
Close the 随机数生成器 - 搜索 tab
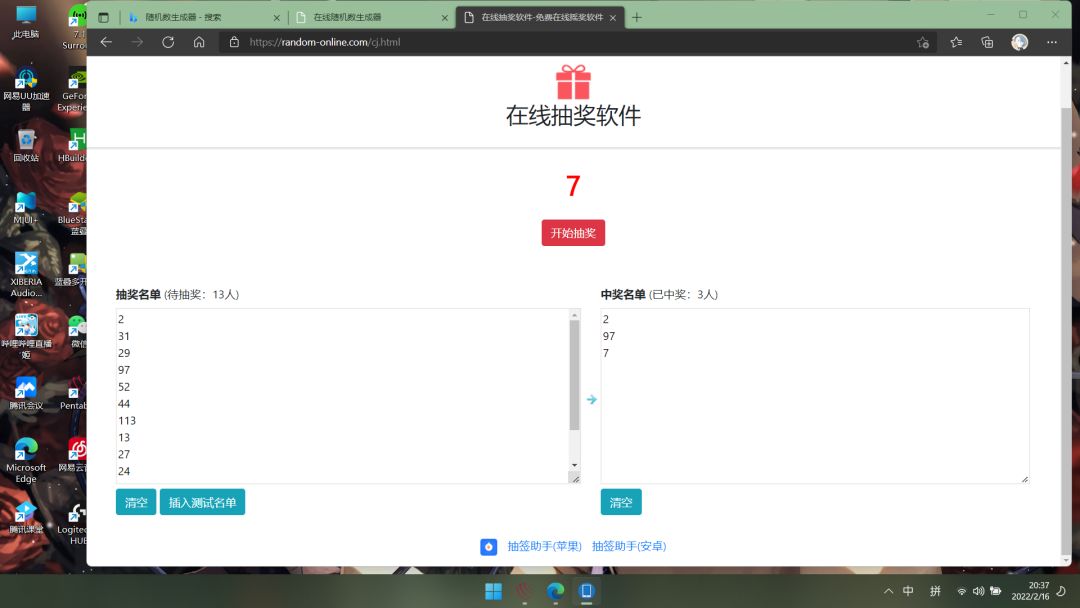[276, 18]
